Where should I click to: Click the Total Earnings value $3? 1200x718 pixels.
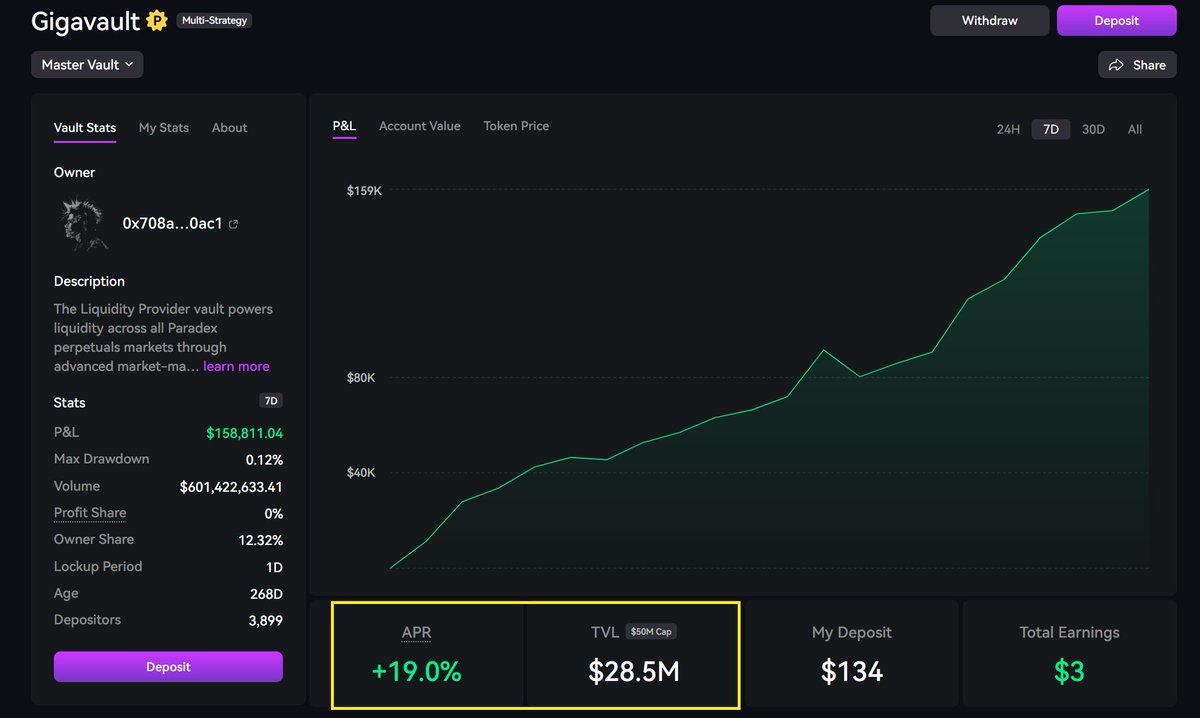[1069, 672]
